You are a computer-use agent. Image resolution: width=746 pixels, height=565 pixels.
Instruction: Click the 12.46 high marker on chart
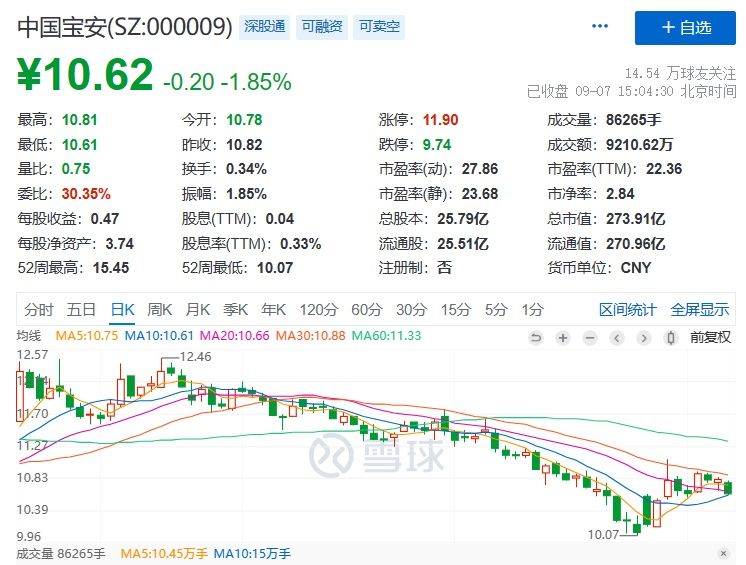196,357
